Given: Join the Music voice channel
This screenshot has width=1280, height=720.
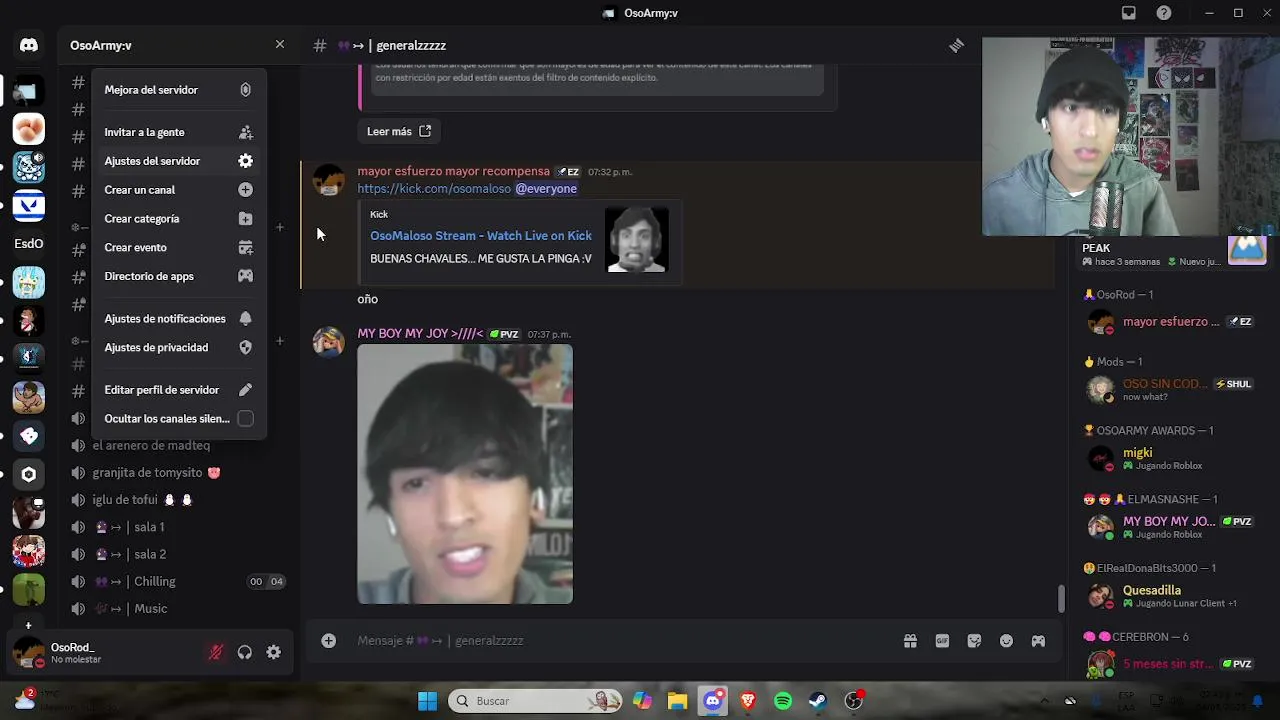Looking at the screenshot, I should (x=180, y=608).
